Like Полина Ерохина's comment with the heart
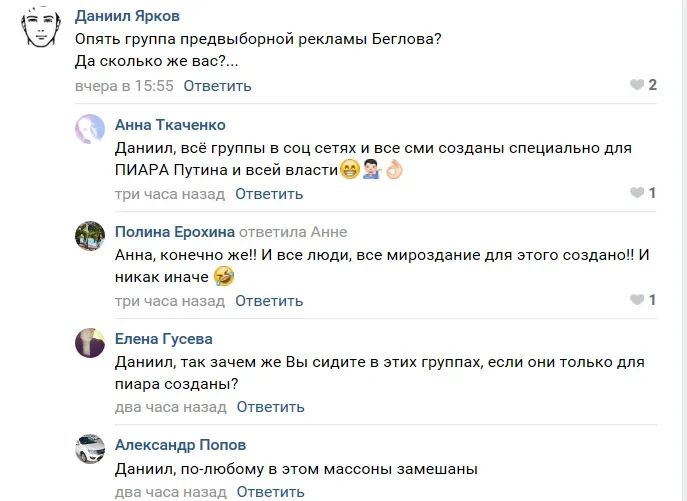The width and height of the screenshot is (687, 501). click(x=636, y=300)
